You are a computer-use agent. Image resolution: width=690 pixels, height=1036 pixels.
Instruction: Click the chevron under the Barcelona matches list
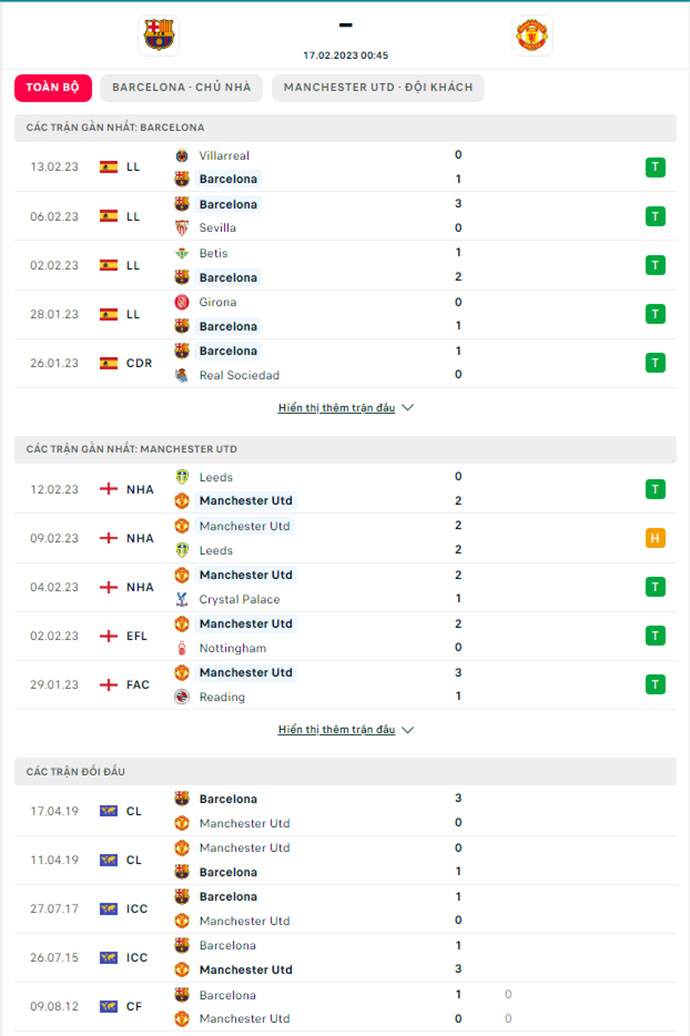407,408
